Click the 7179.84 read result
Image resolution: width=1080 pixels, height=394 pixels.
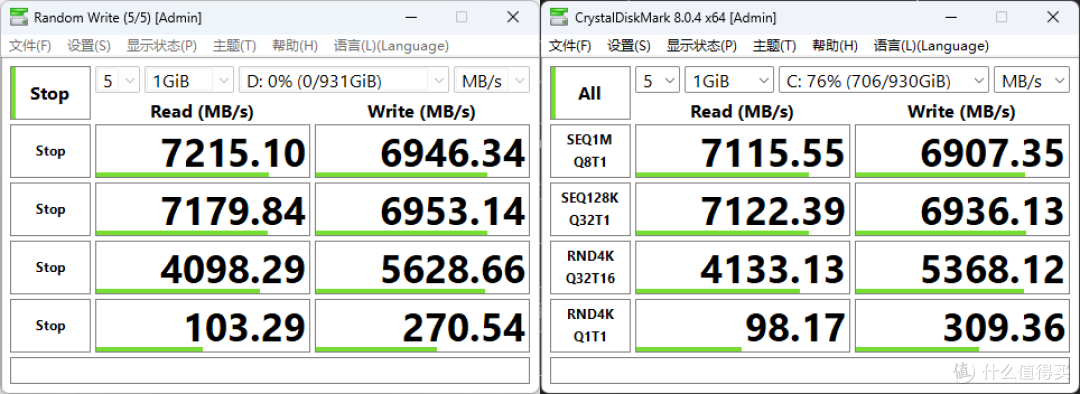click(x=202, y=209)
